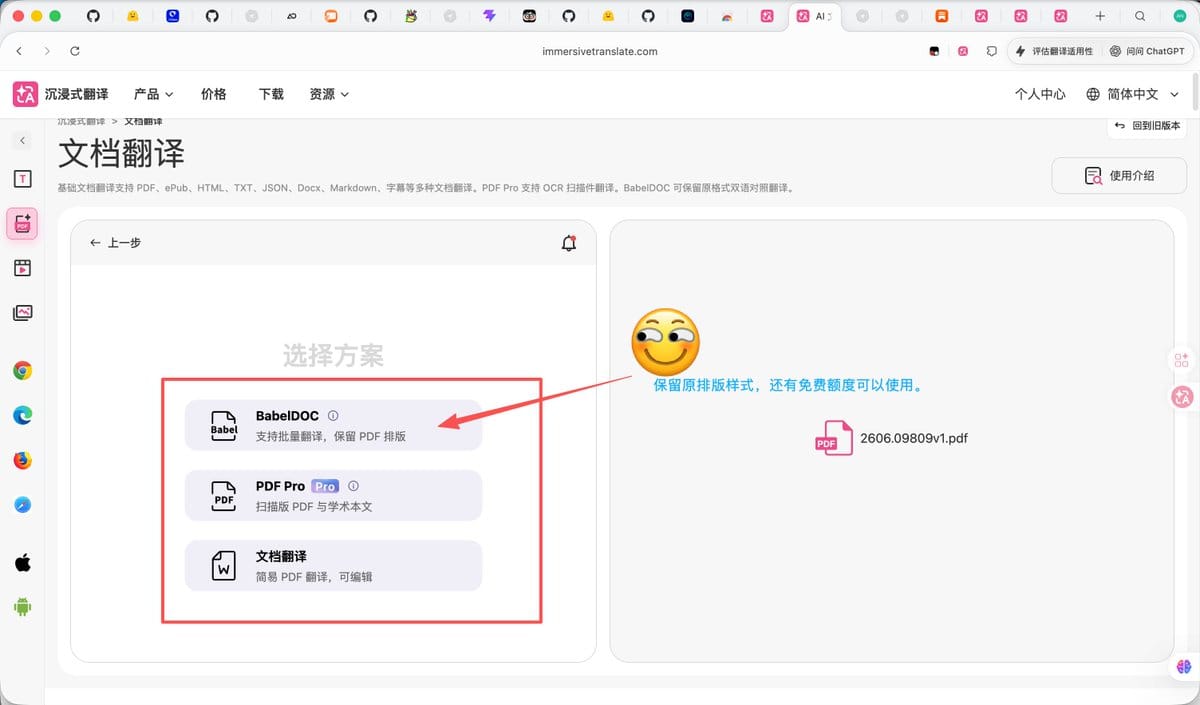This screenshot has height=705, width=1200.
Task: Switch to the orange chat icon tab
Action: pos(331,16)
